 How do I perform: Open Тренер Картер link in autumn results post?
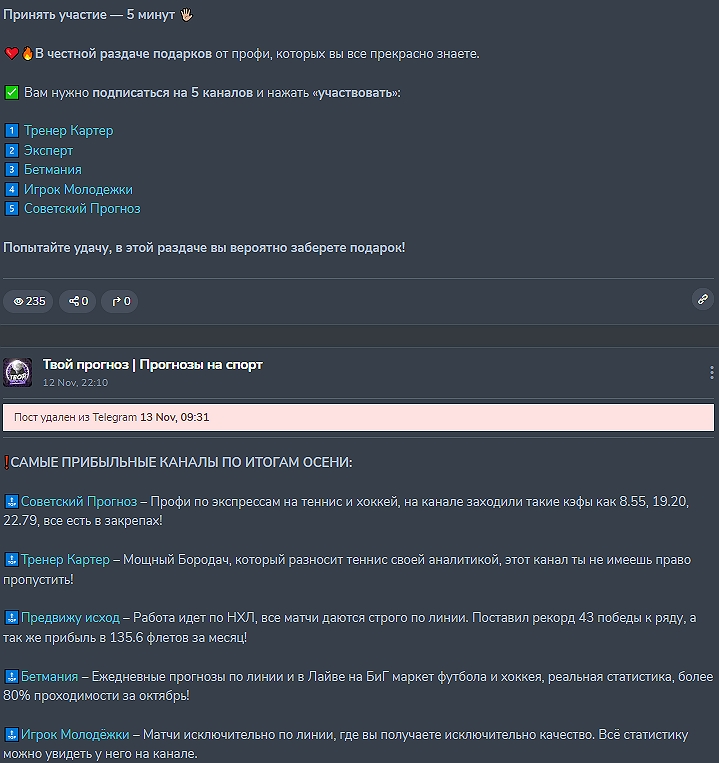tap(65, 559)
